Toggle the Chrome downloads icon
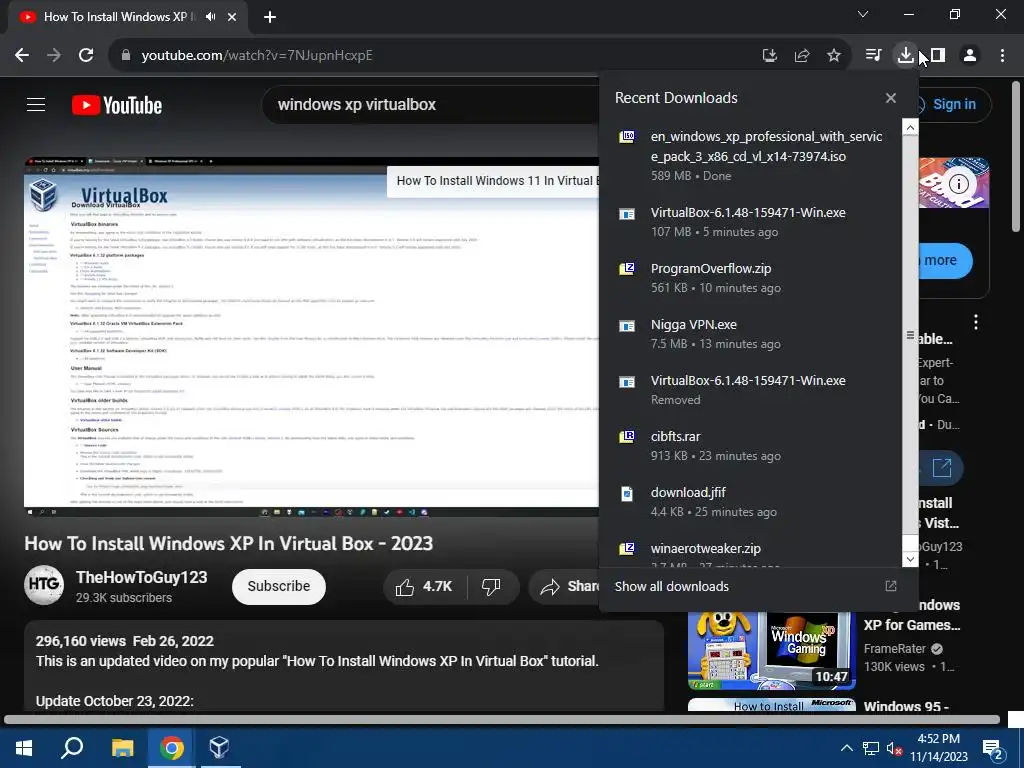 click(905, 56)
